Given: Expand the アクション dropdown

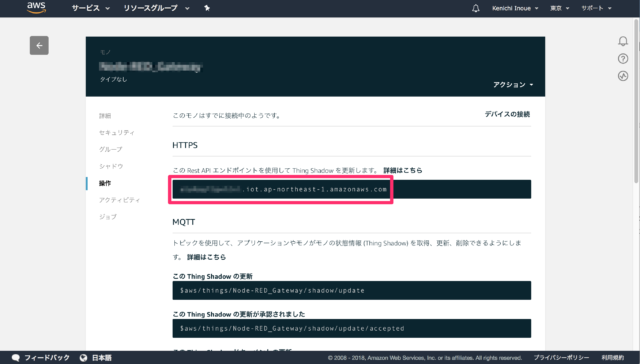Looking at the screenshot, I should (513, 85).
